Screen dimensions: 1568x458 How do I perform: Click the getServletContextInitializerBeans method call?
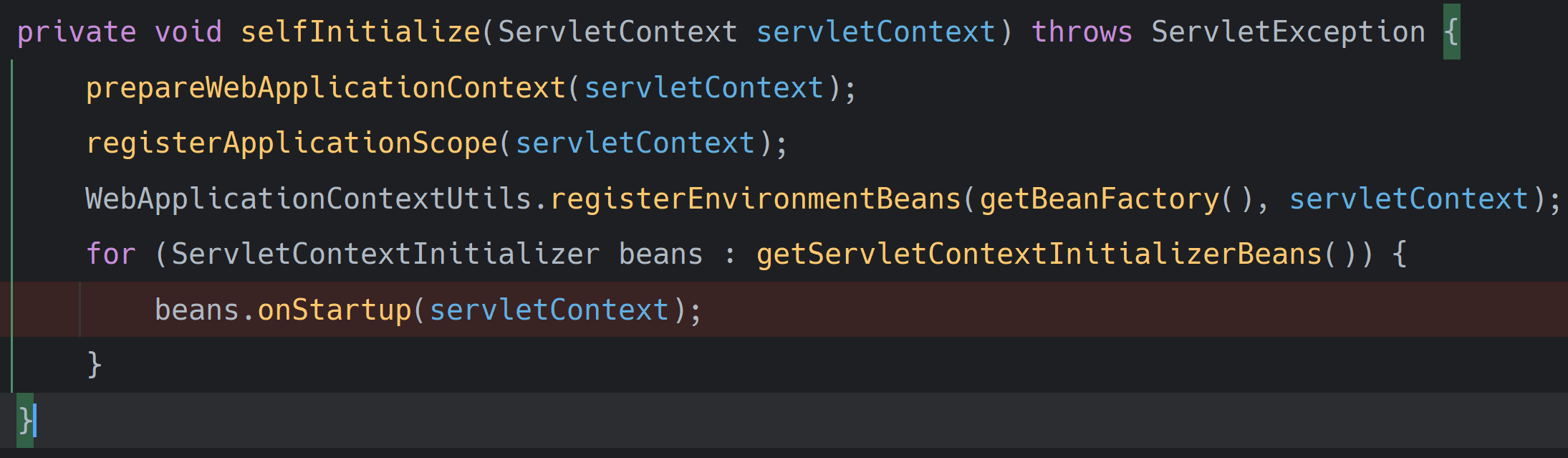click(x=1039, y=254)
